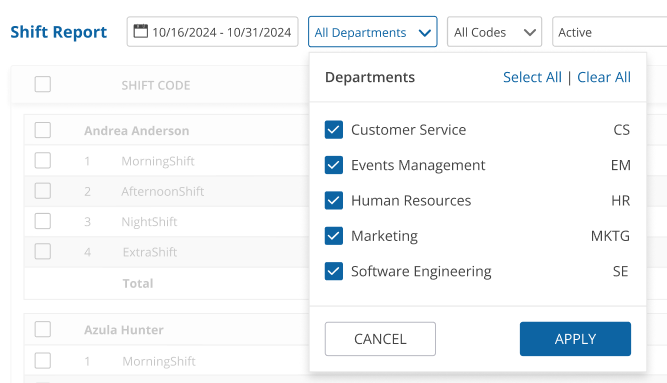Click the Software Engineering label

pos(421,272)
